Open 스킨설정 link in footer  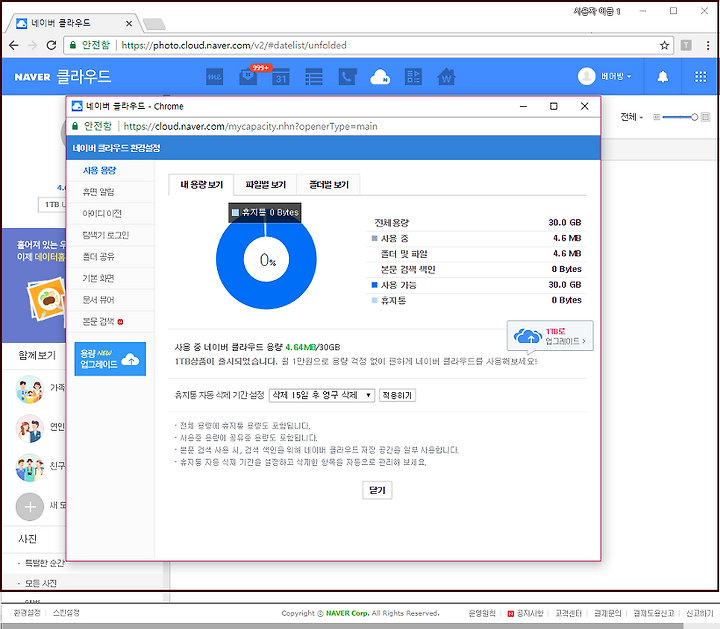pyautogui.click(x=66, y=612)
